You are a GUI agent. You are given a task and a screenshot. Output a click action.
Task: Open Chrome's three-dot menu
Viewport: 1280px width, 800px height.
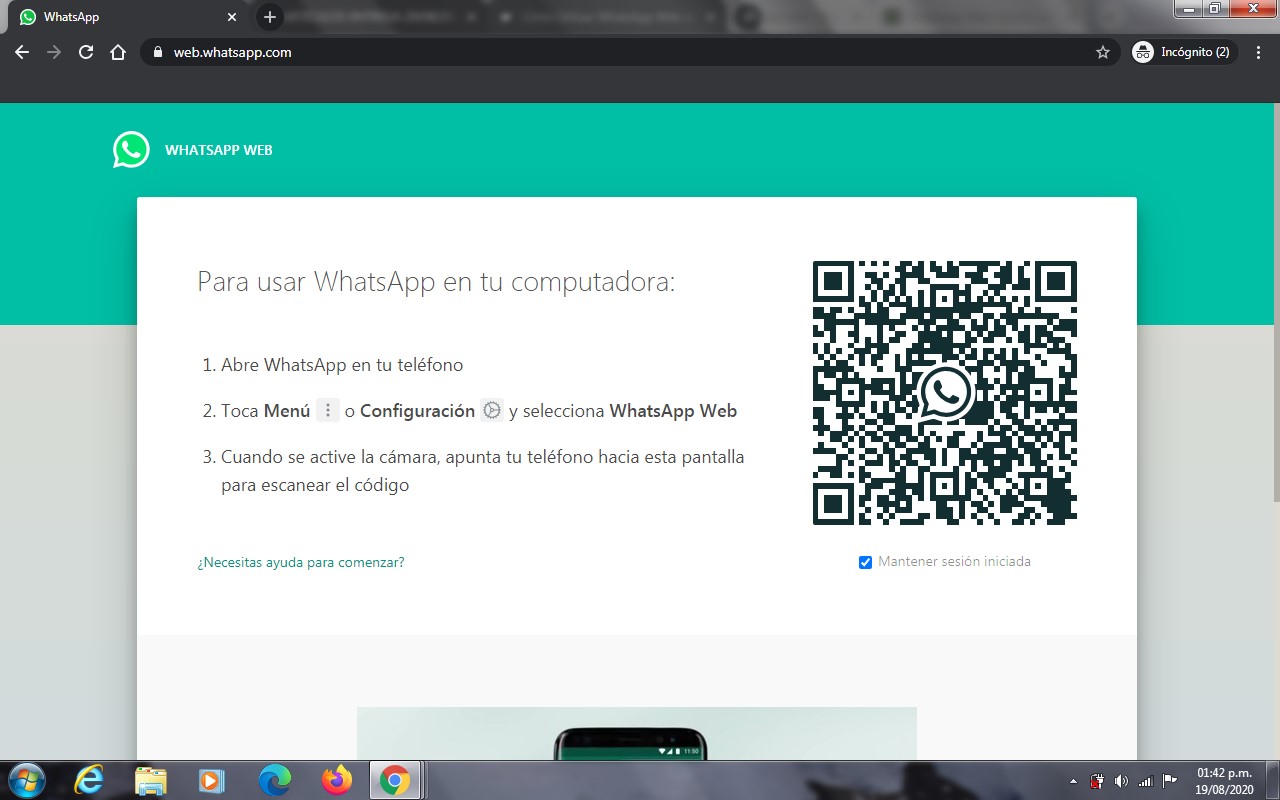(1258, 52)
